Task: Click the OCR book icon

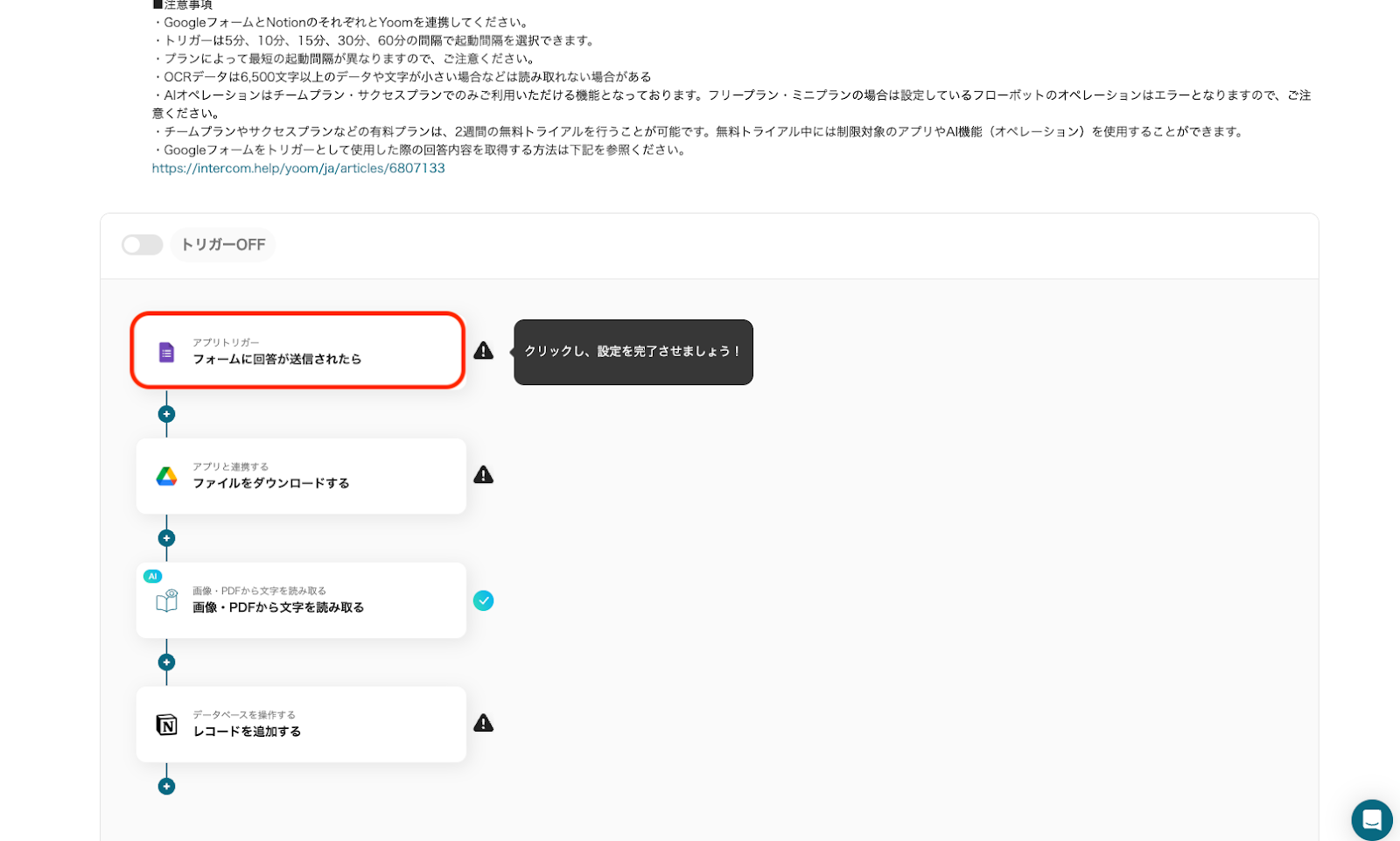Action: pos(166,600)
